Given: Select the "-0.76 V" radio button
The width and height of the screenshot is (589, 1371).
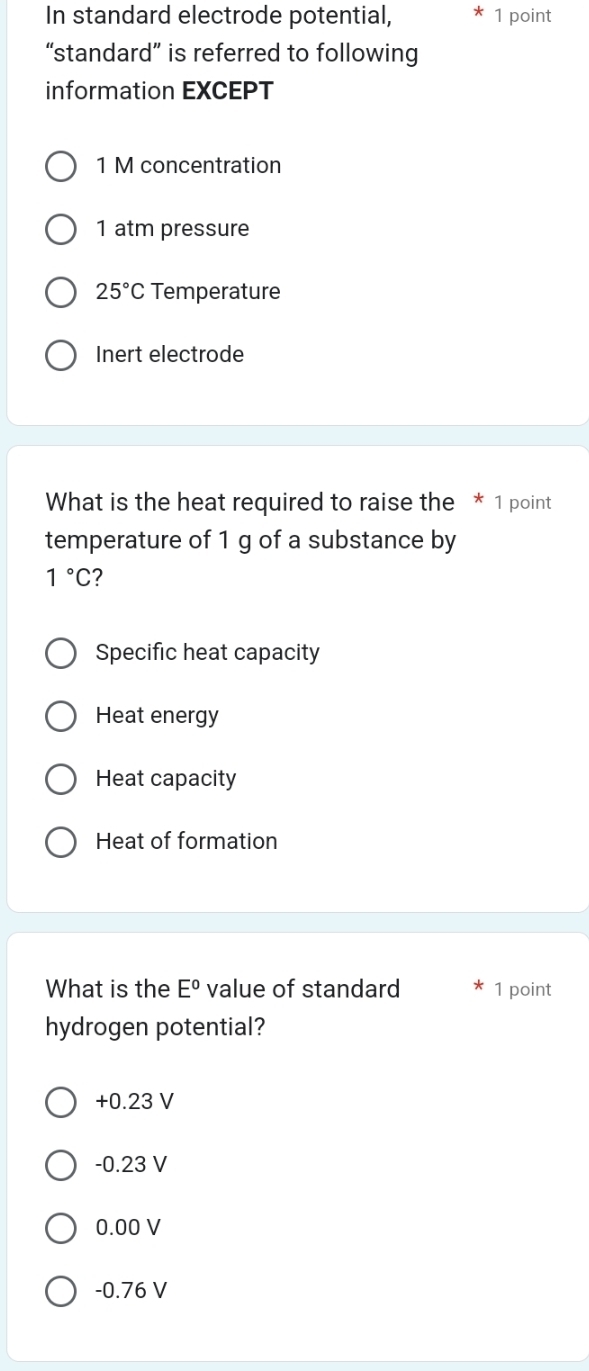Looking at the screenshot, I should coord(60,1291).
